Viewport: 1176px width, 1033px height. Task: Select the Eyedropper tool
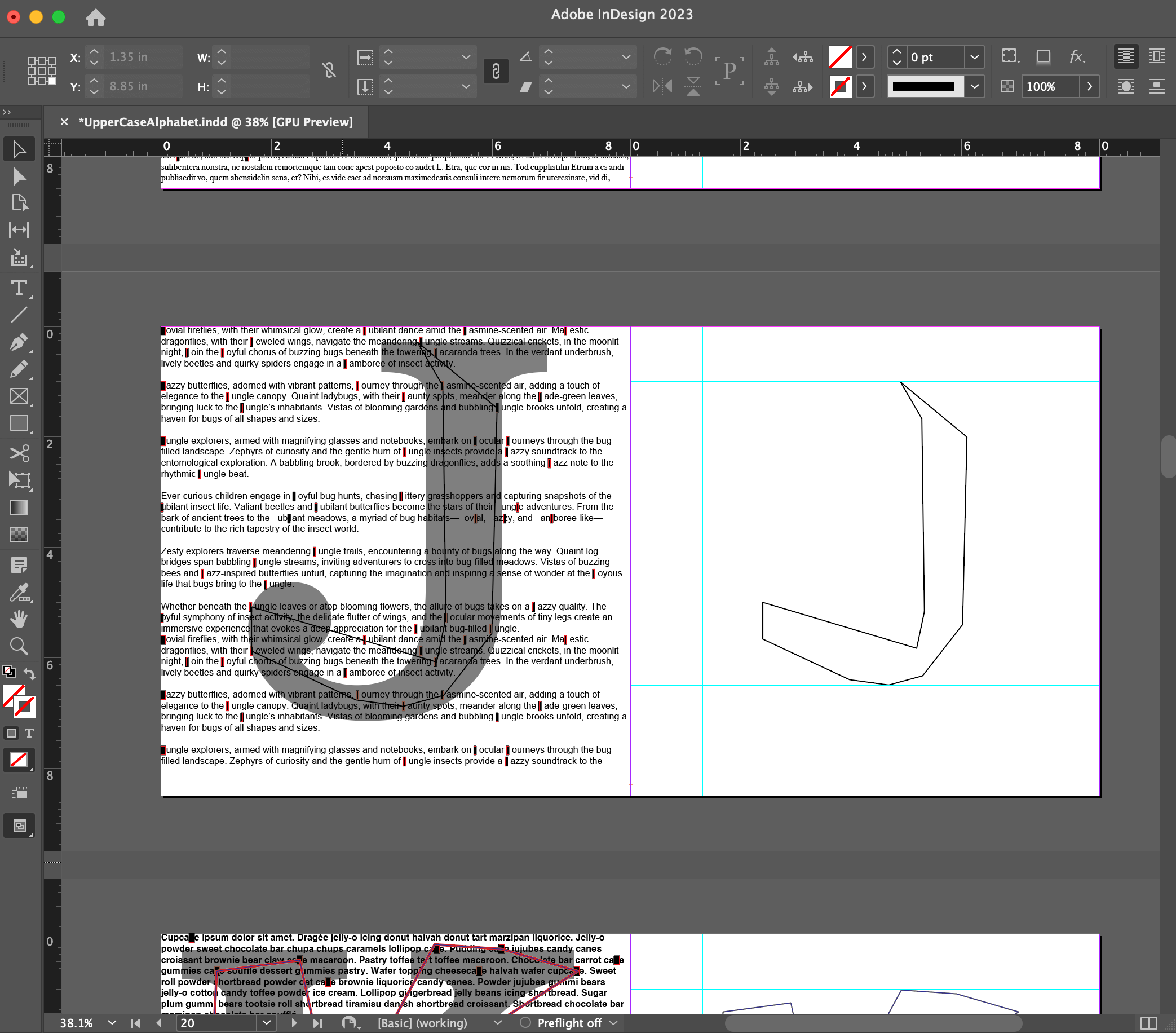(x=19, y=592)
